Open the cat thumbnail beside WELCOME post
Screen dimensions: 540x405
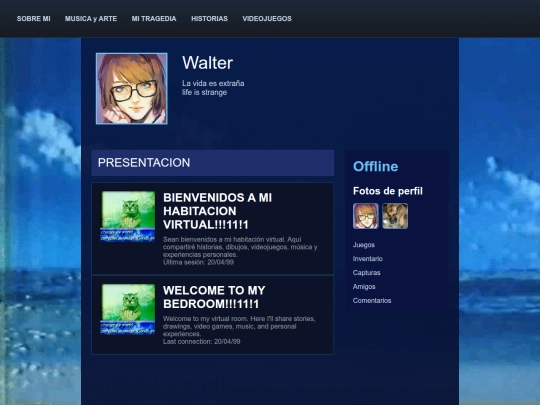(x=128, y=309)
